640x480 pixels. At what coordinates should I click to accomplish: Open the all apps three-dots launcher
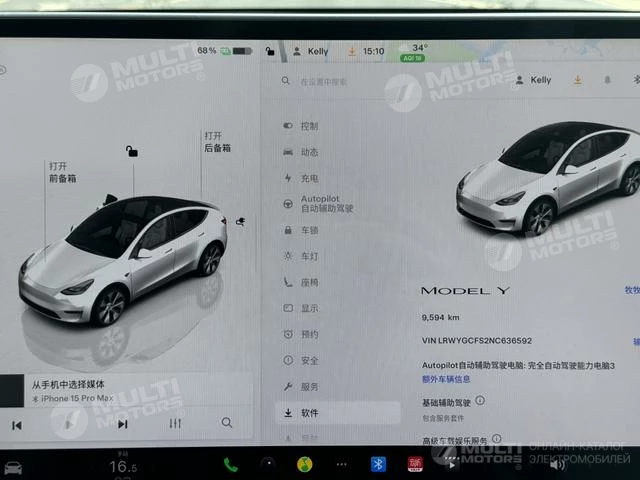coord(342,464)
